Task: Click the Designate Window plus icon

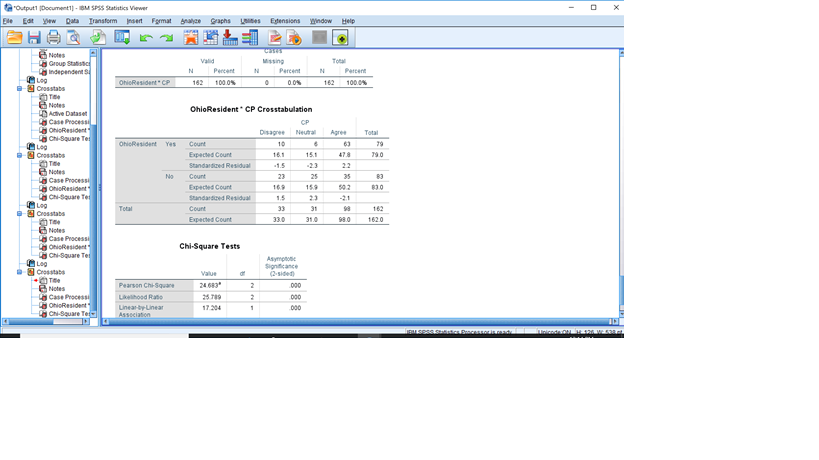Action: click(x=341, y=38)
